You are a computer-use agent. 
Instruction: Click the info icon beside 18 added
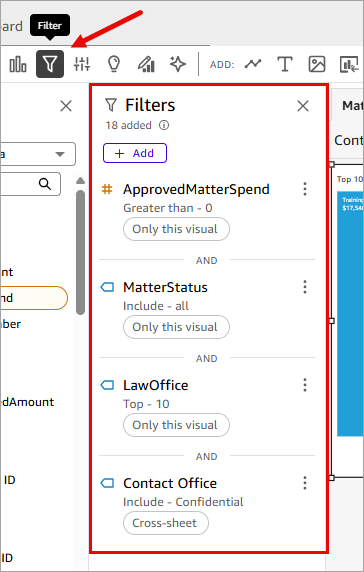pos(164,125)
